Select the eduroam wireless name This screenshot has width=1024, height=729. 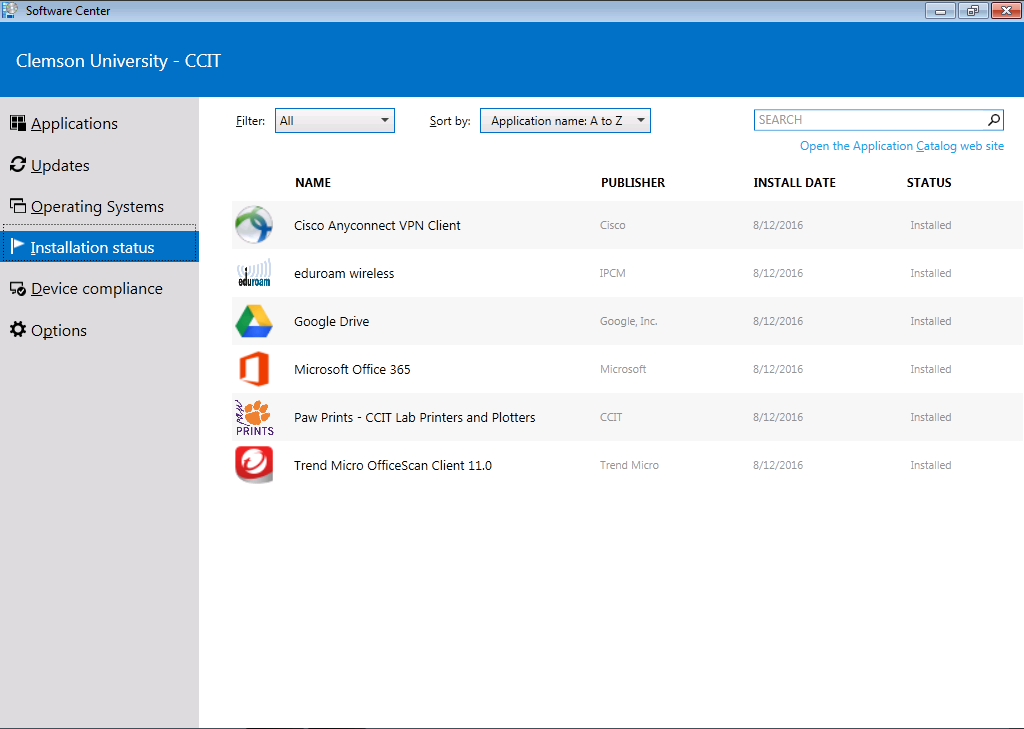[x=344, y=273]
